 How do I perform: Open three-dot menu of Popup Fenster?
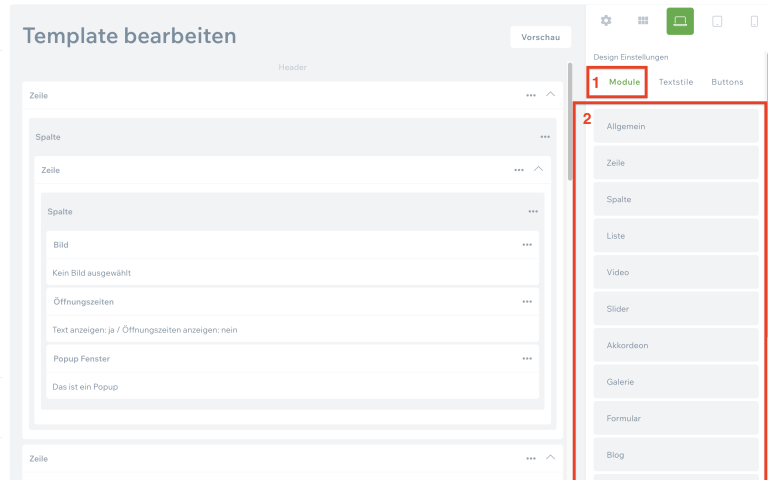click(527, 359)
